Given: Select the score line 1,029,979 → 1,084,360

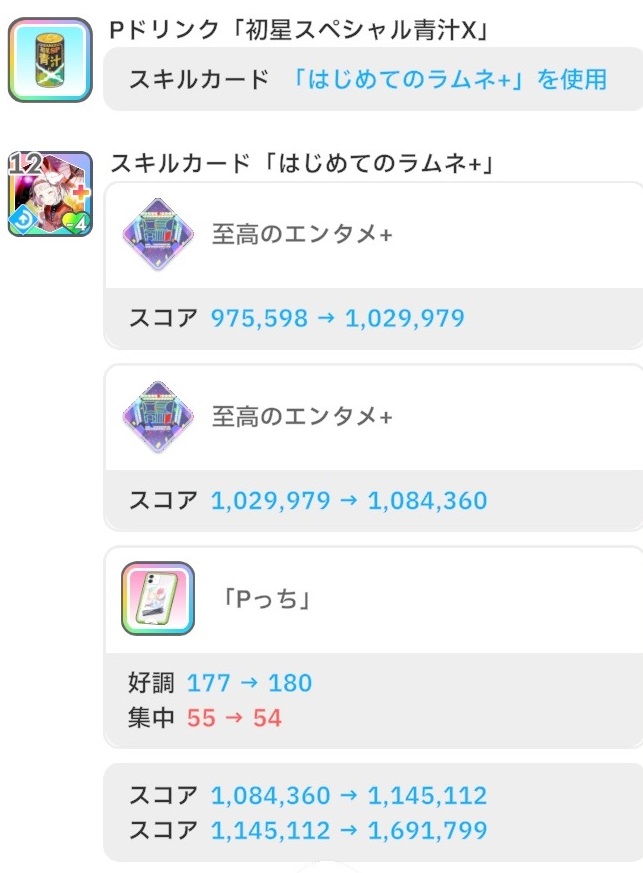Looking at the screenshot, I should coord(308,500).
